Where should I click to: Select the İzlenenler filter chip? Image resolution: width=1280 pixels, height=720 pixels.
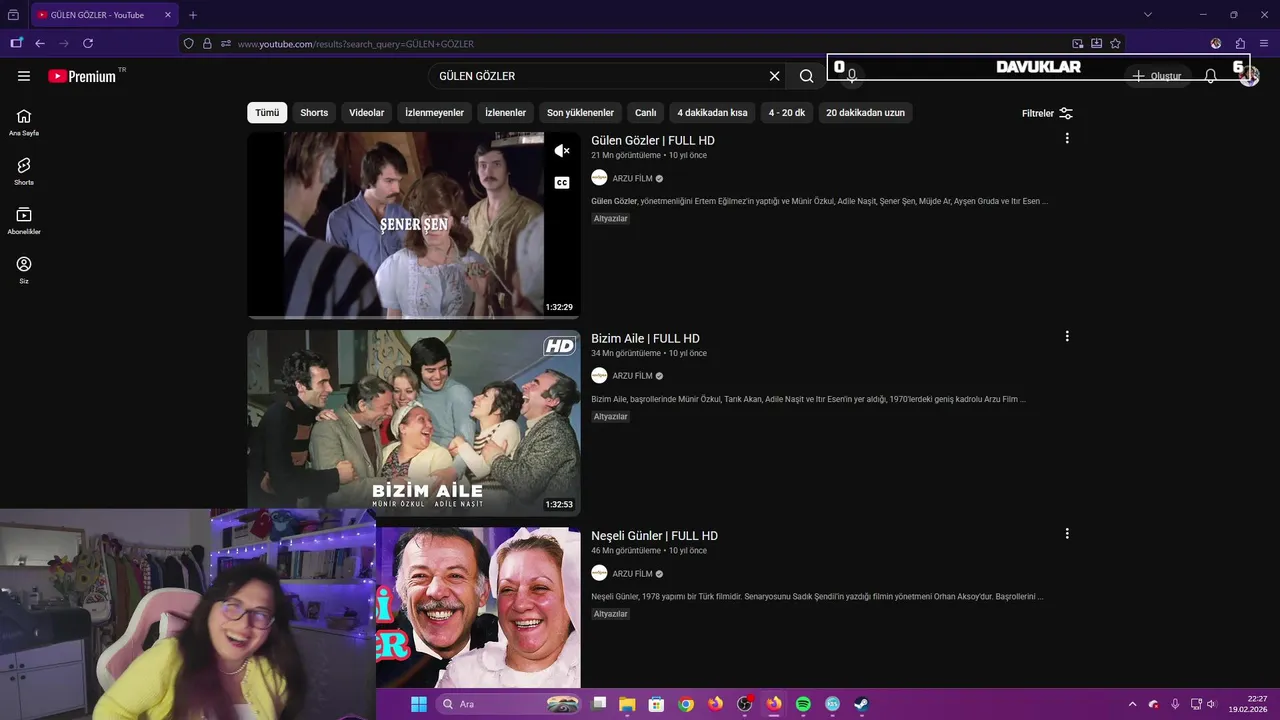pos(505,113)
